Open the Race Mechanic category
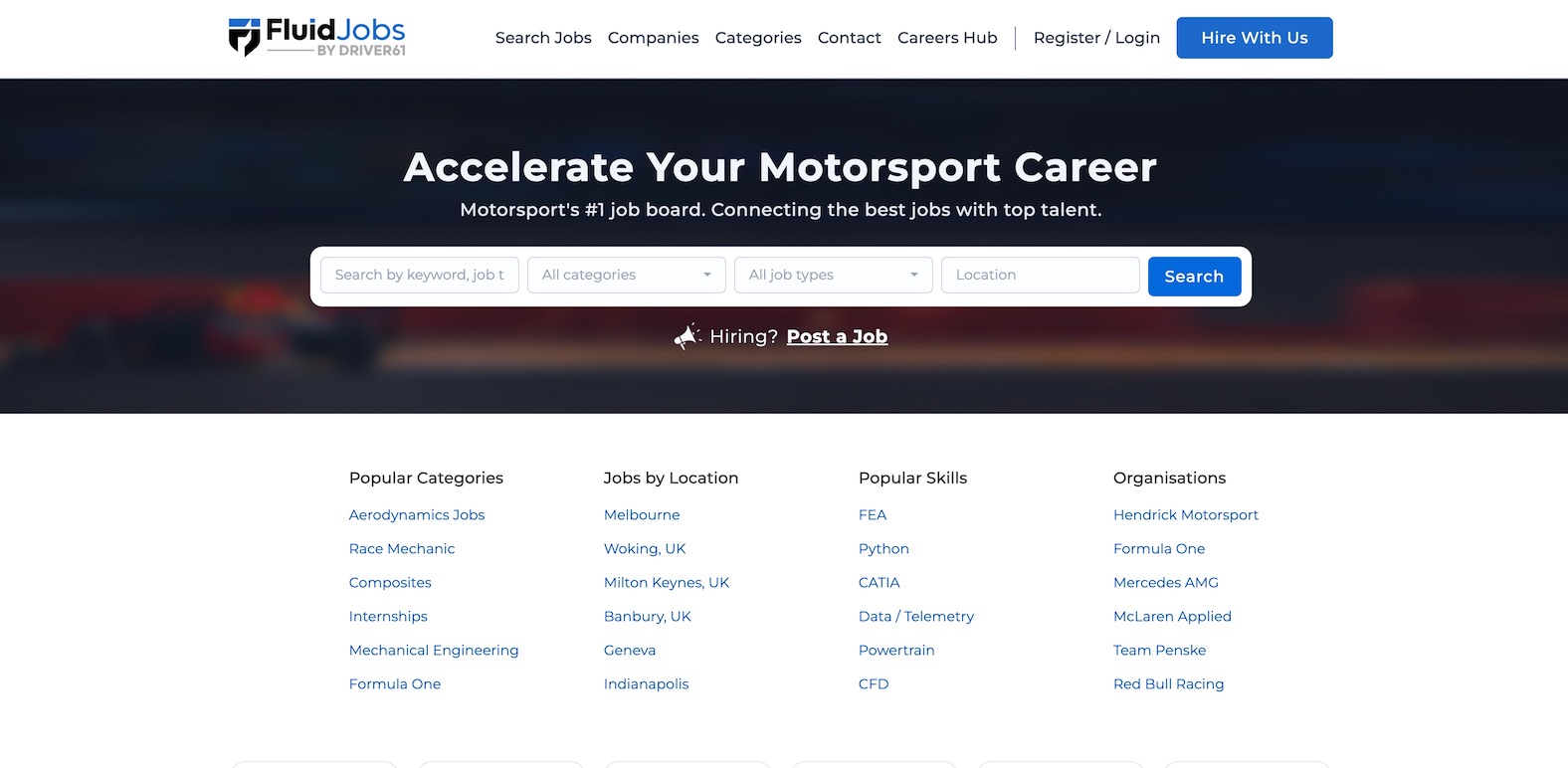Screen dimensions: 1568x768 pos(402,549)
